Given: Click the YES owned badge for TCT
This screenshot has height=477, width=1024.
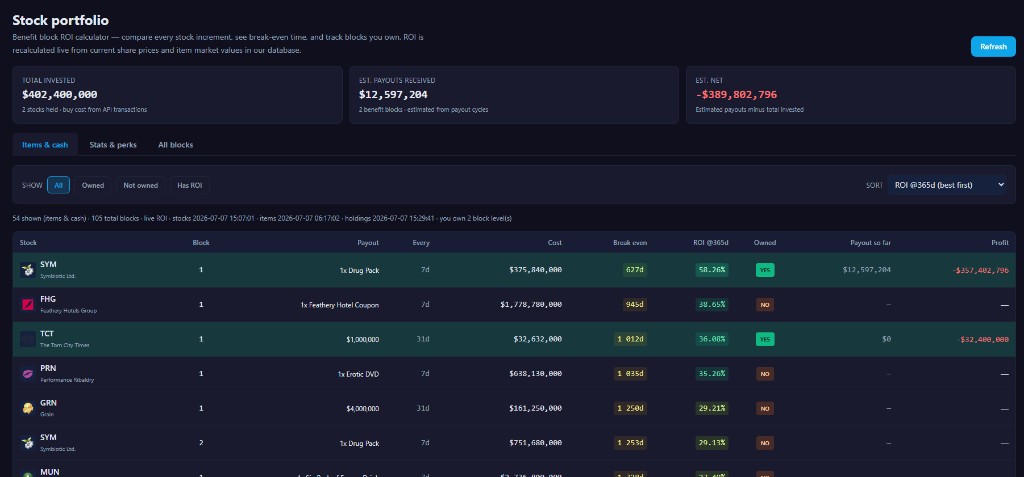Looking at the screenshot, I should [765, 339].
